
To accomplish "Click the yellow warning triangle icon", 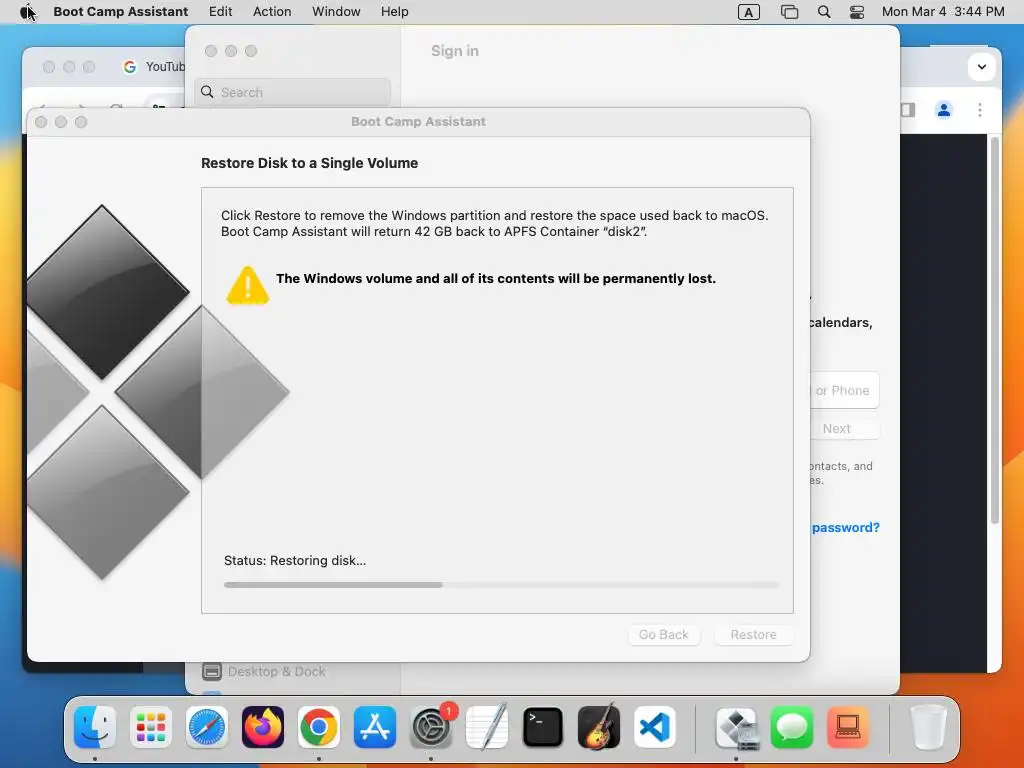I will click(248, 285).
